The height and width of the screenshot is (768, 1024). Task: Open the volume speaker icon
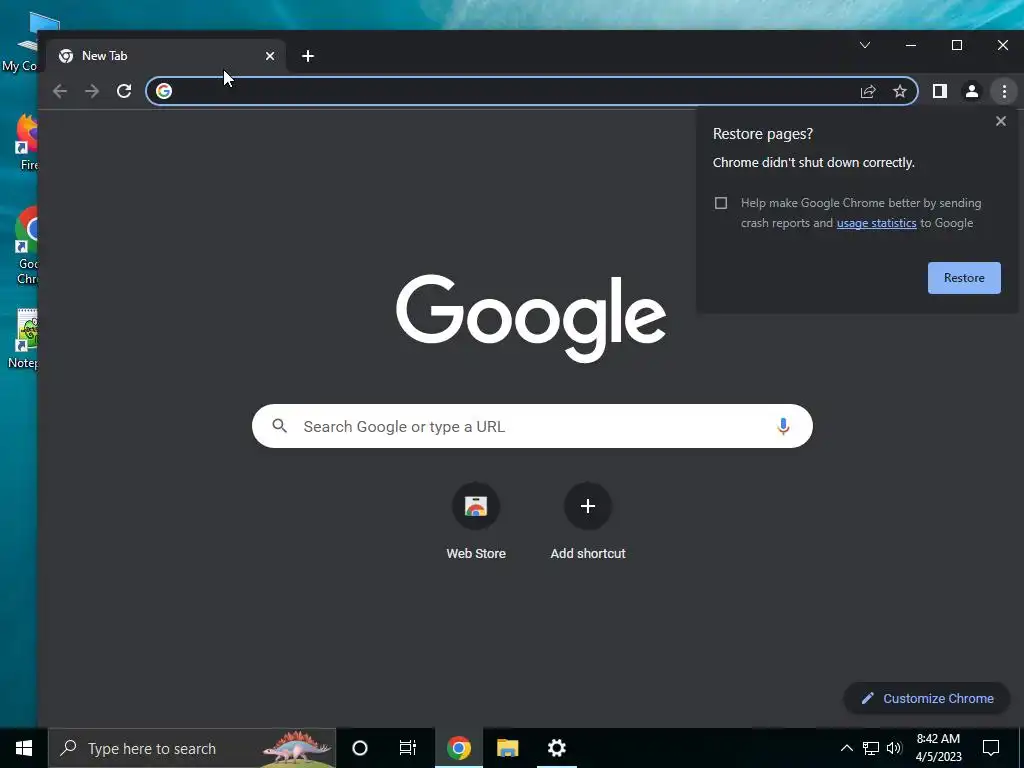894,748
